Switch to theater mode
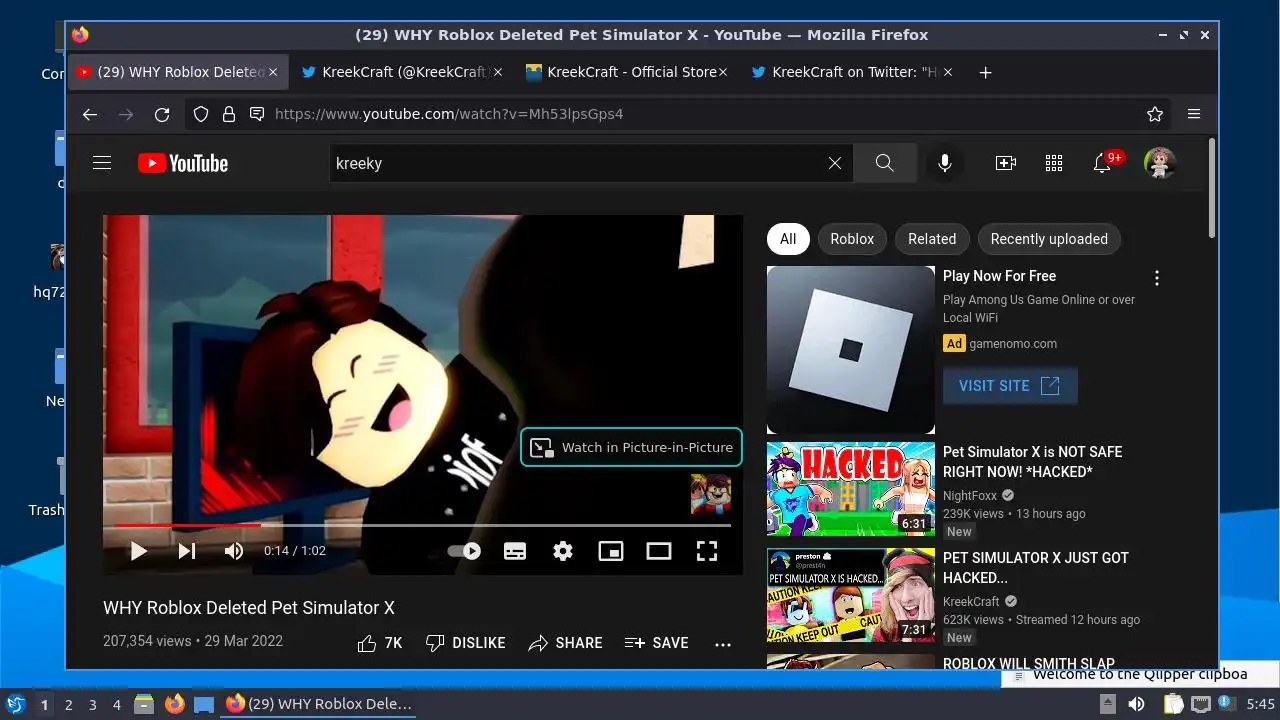The height and width of the screenshot is (720, 1280). tap(659, 551)
